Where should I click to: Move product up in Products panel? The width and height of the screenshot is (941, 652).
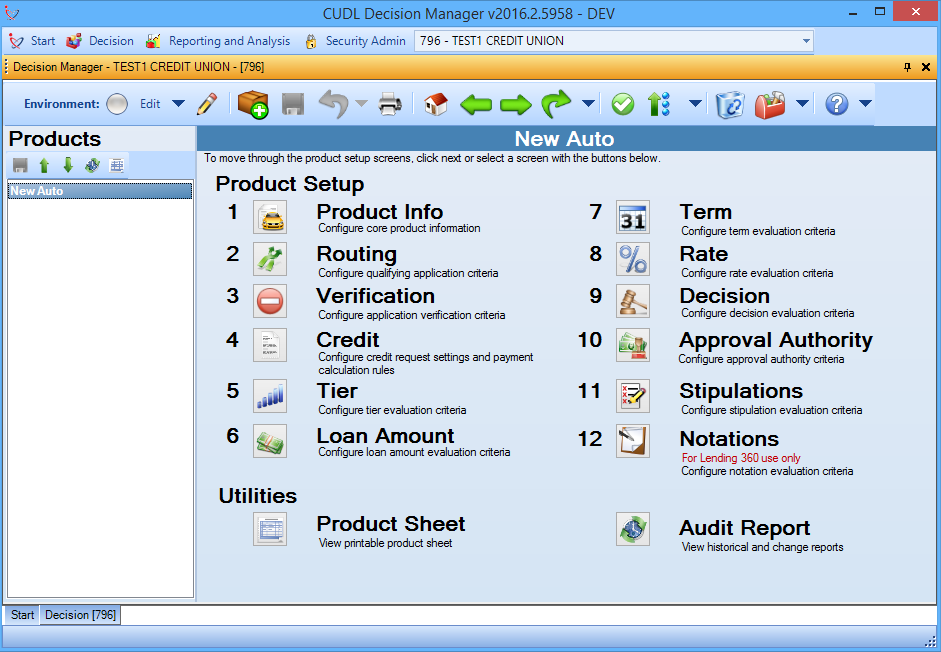point(44,165)
